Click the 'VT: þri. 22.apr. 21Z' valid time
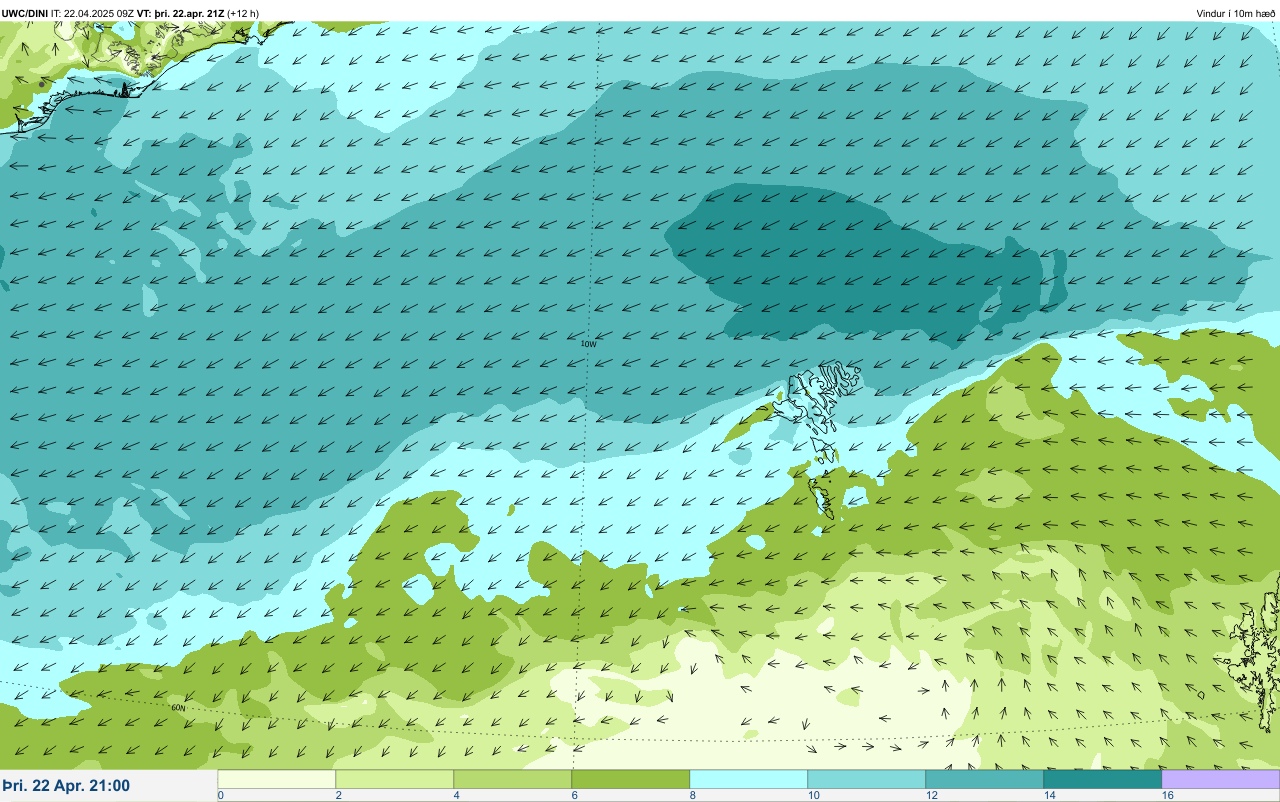This screenshot has height=802, width=1280. (x=180, y=13)
